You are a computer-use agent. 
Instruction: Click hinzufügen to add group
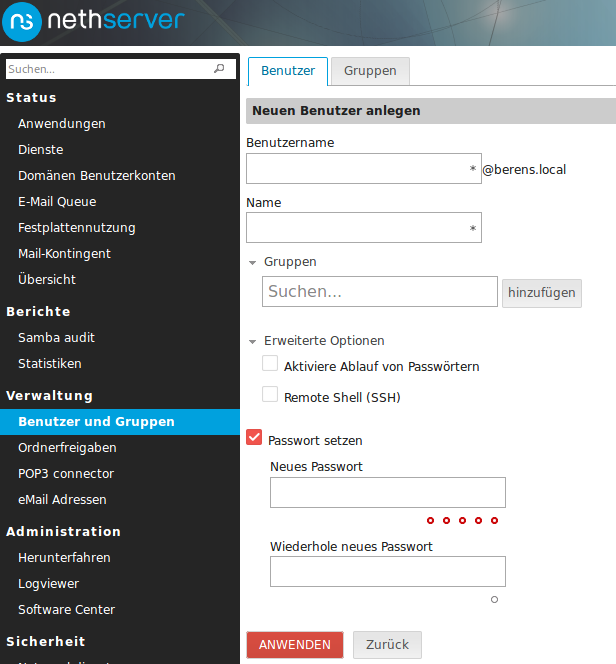(541, 292)
